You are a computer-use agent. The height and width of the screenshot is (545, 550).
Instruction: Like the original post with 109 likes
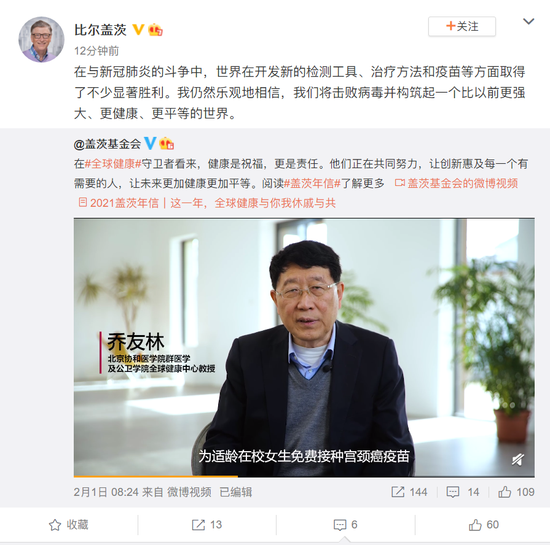(516, 492)
